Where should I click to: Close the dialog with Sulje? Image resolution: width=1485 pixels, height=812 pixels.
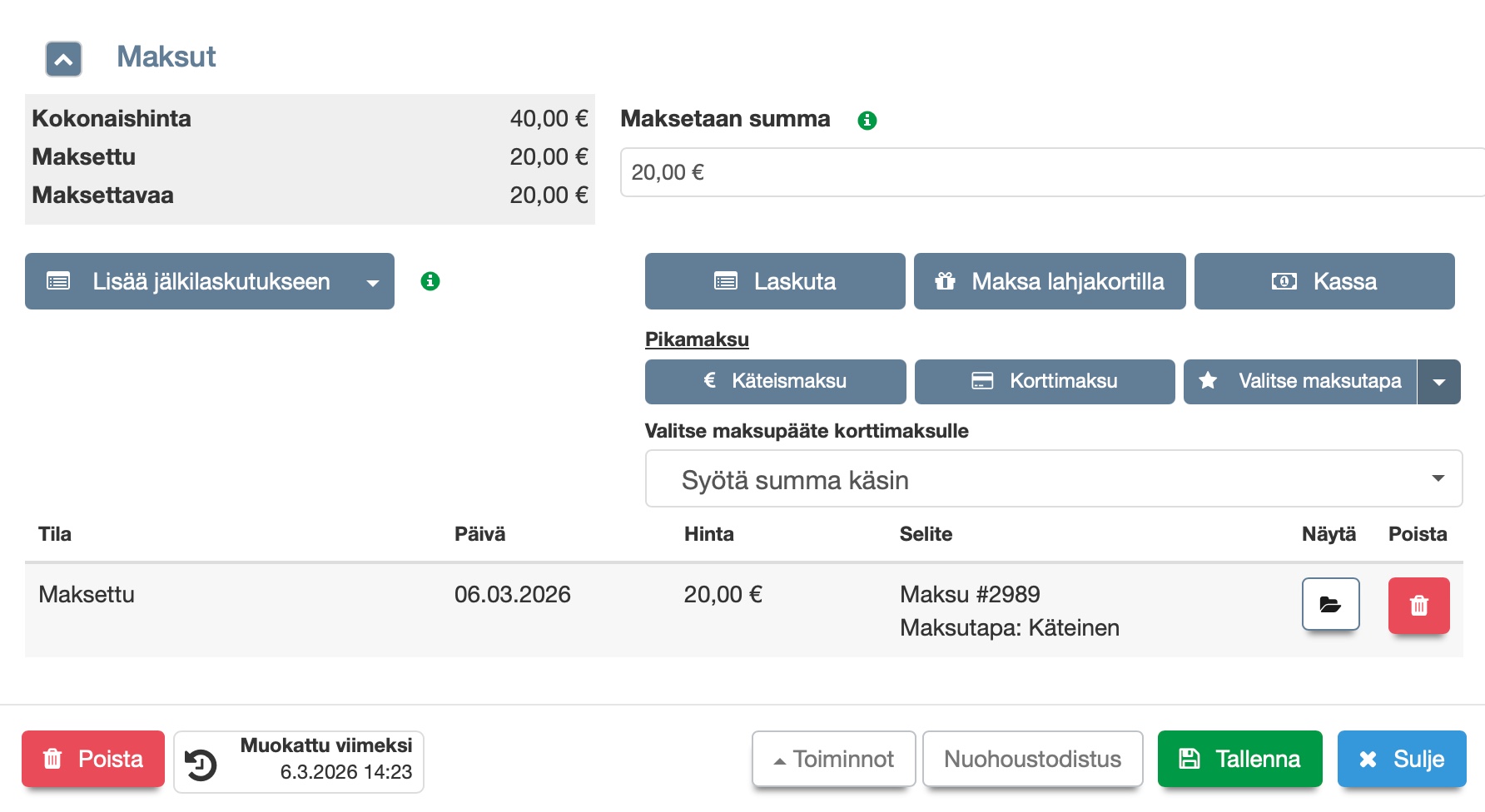pos(1401,759)
